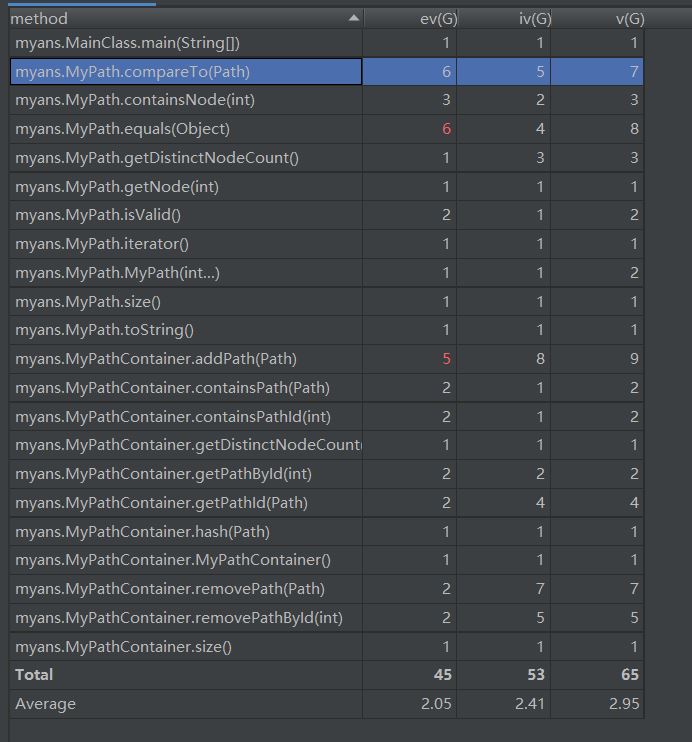The height and width of the screenshot is (742, 692).
Task: Sort by the method column header
Action: click(186, 18)
